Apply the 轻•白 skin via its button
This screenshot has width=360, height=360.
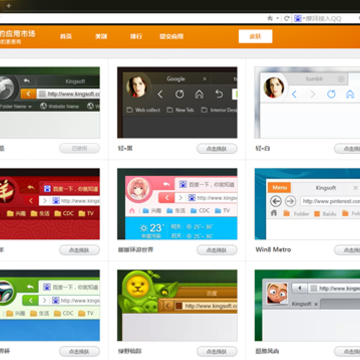[x=347, y=149]
